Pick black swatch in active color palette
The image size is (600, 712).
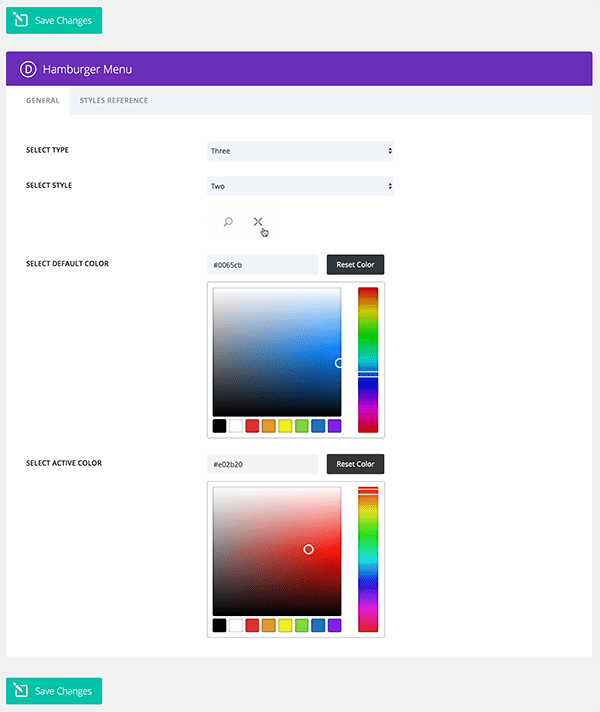pyautogui.click(x=219, y=625)
